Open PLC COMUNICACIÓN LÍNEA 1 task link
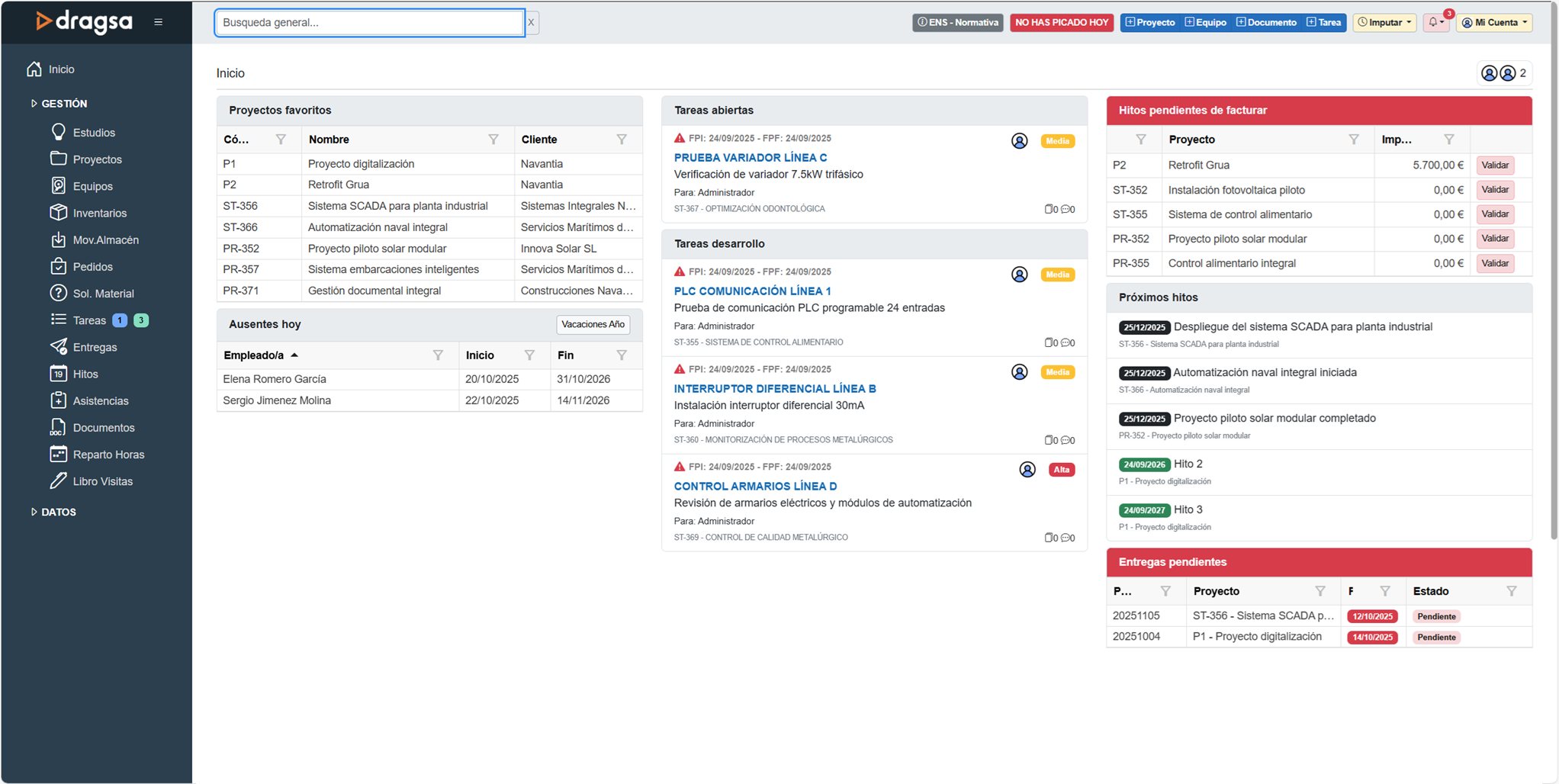The height and width of the screenshot is (784, 1559). click(752, 291)
